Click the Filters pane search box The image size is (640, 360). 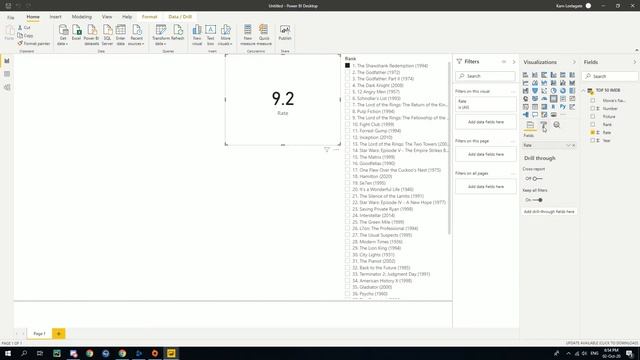(x=485, y=76)
